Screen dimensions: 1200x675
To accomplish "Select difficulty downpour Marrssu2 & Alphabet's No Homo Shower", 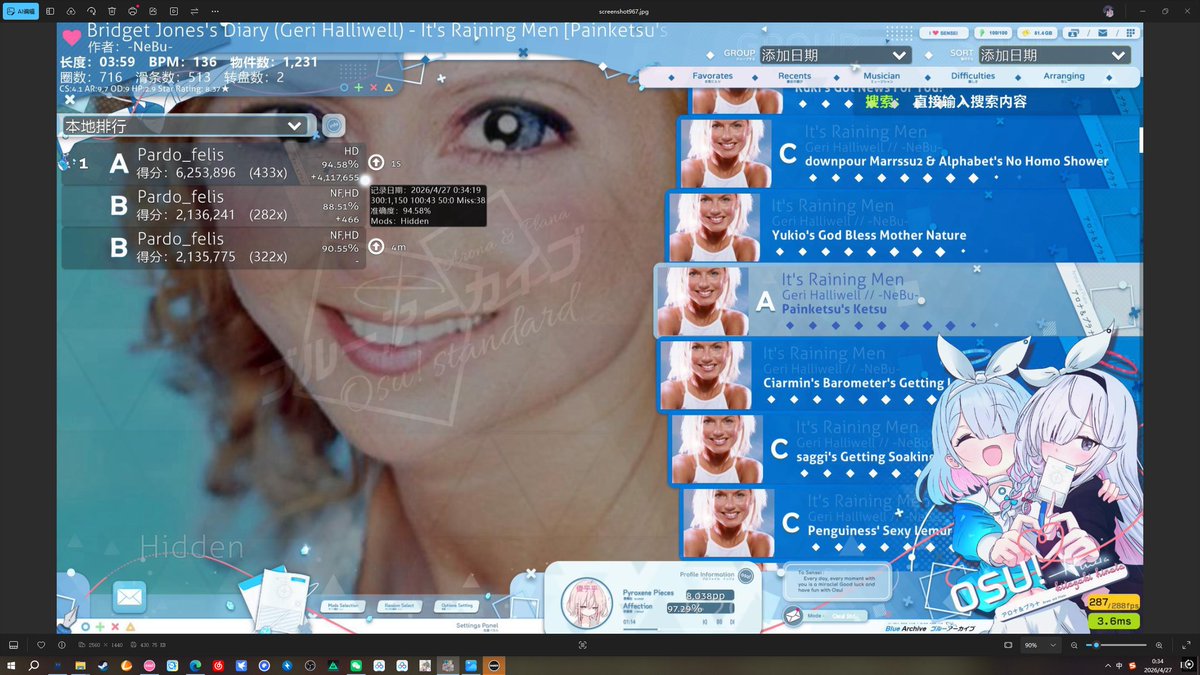I will [908, 152].
